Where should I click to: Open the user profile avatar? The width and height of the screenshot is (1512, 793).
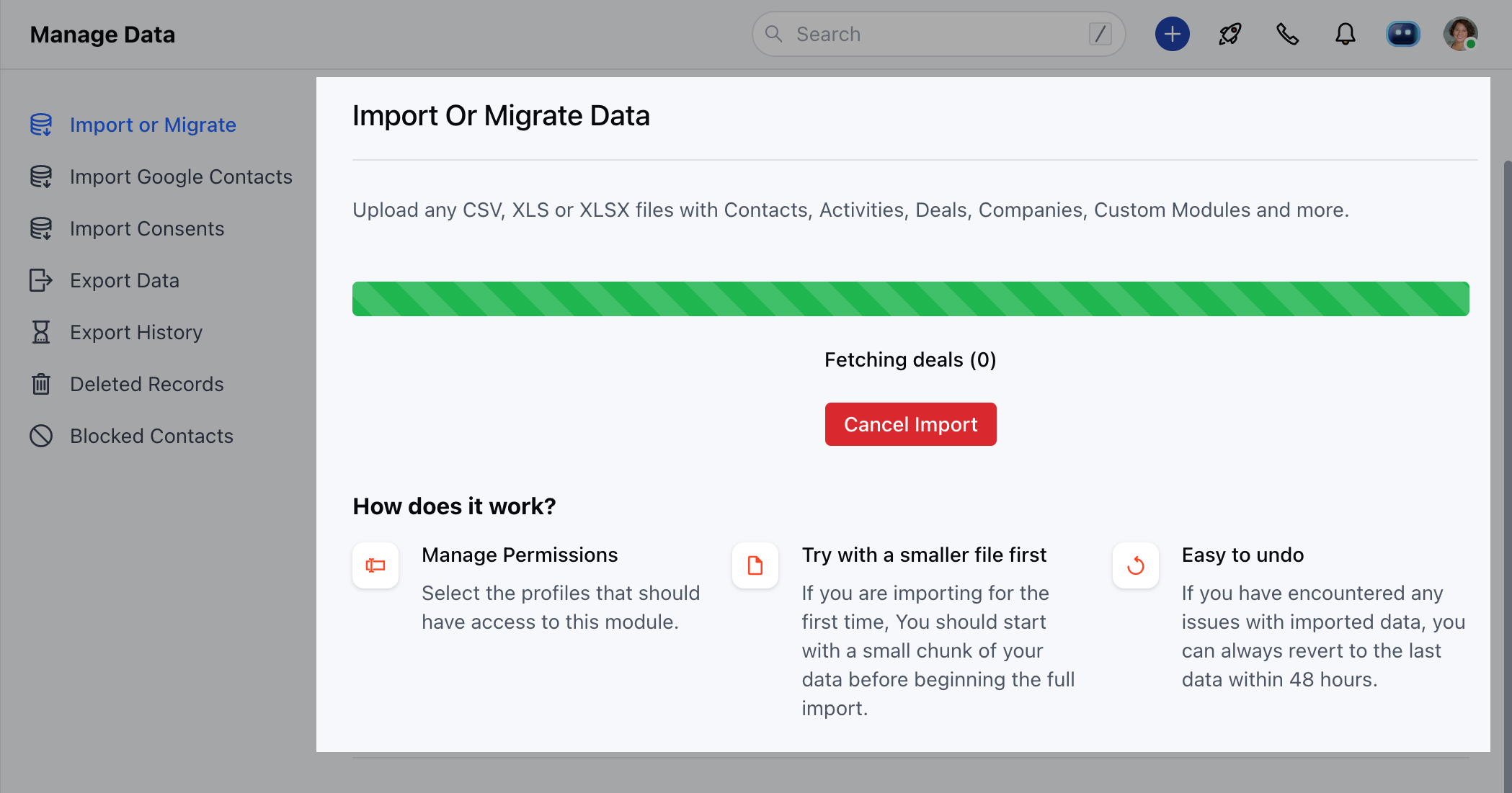click(x=1460, y=34)
